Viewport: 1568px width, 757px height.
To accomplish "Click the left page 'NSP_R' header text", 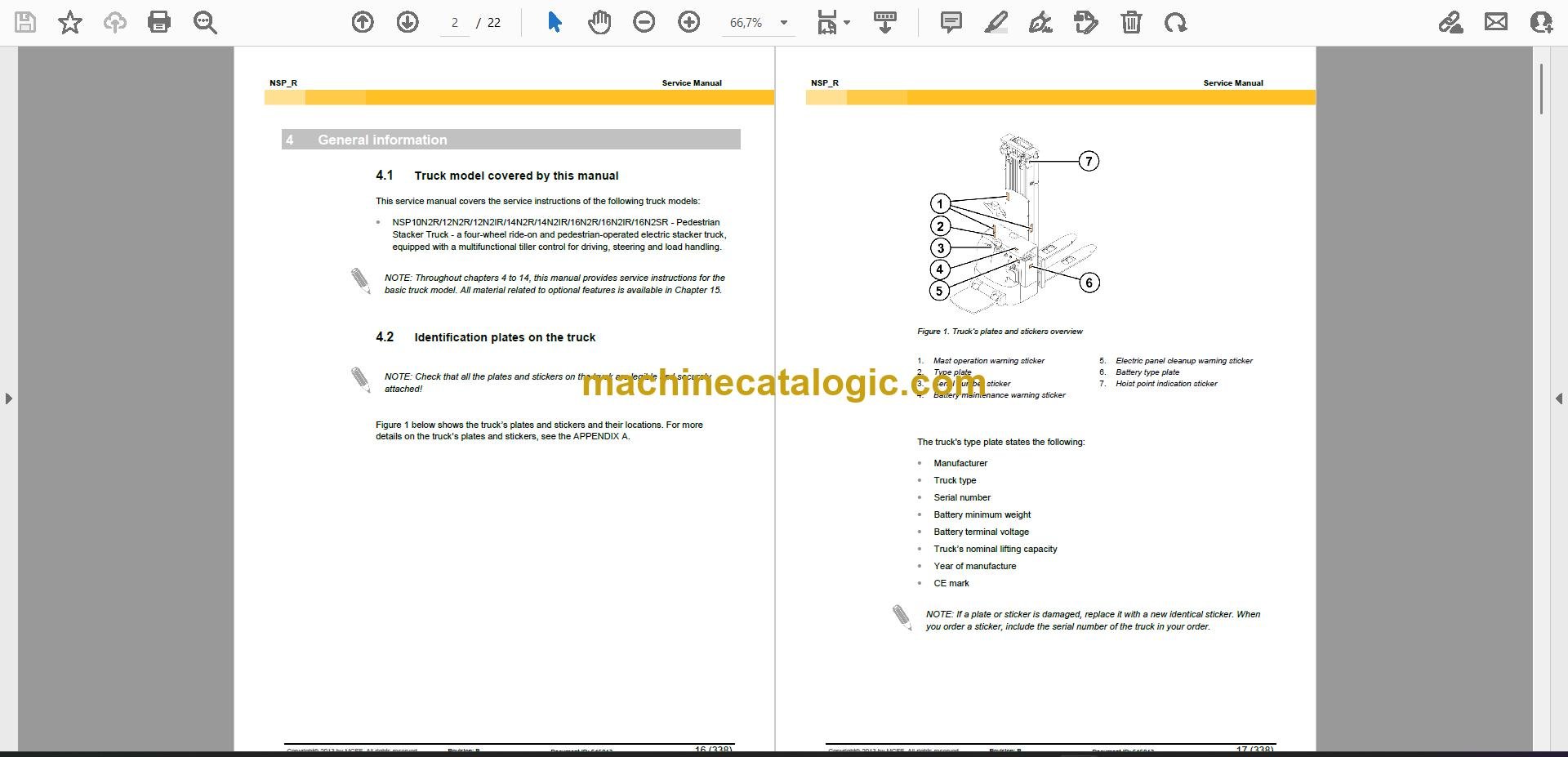I will tap(283, 83).
